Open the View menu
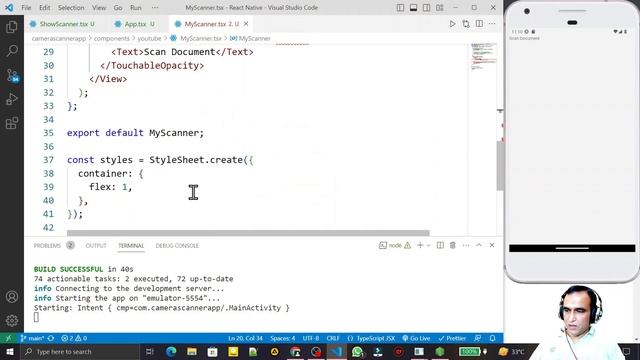 coord(99,8)
